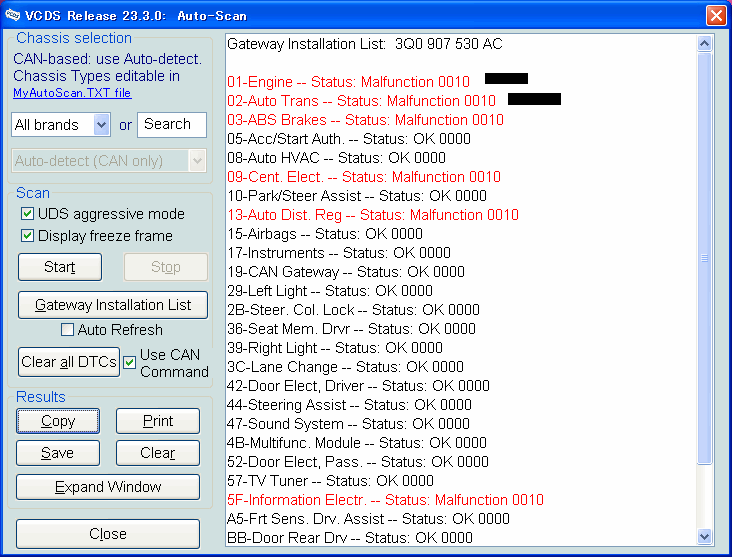Viewport: 732px width, 557px height.
Task: Select the 01-Engine malfunction entry
Action: tap(346, 82)
